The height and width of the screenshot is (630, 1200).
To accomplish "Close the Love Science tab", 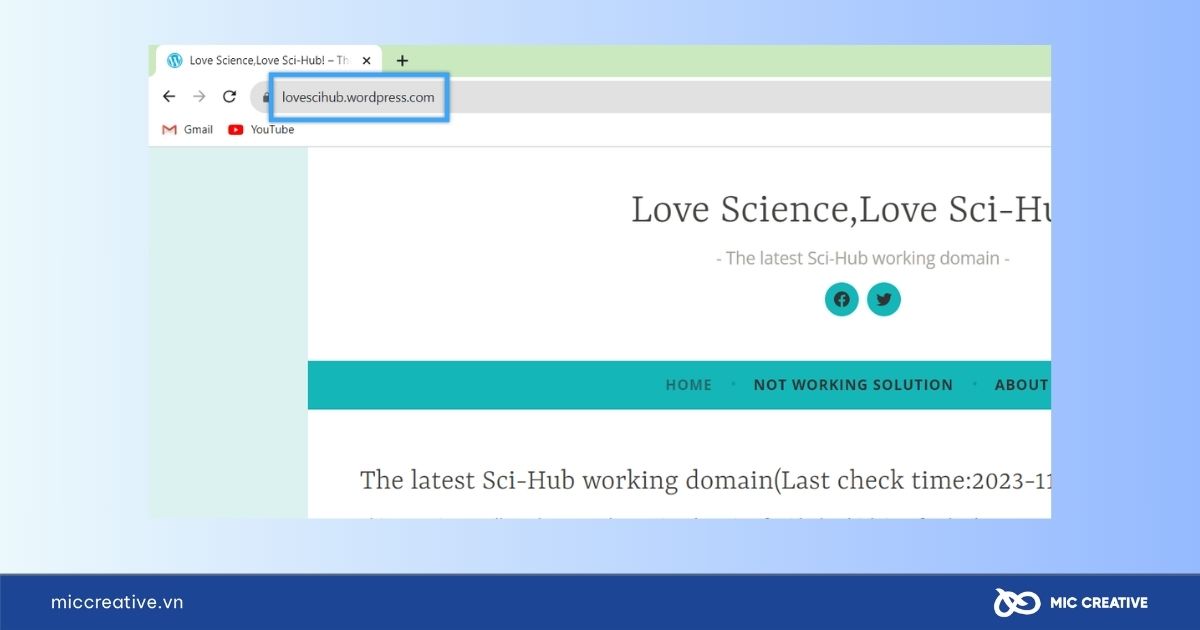I will tap(366, 61).
